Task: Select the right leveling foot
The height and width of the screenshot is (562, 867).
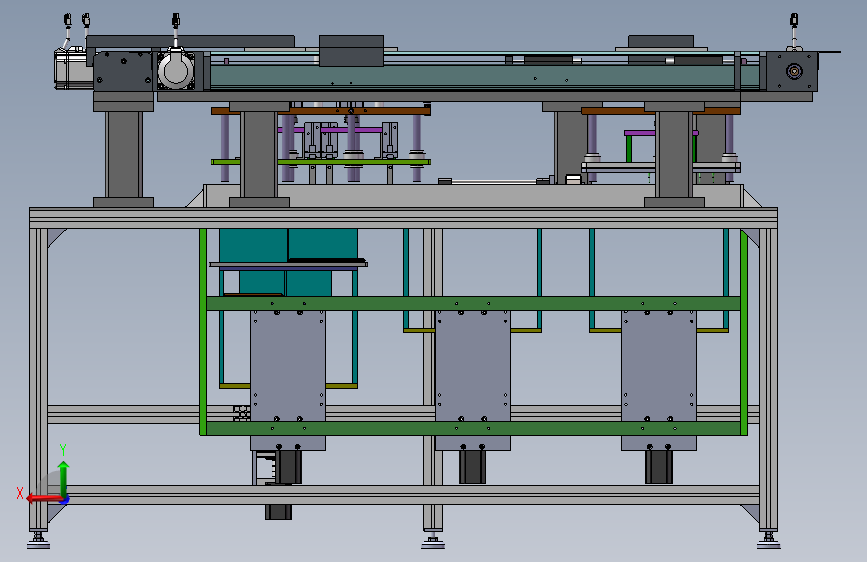Action: 769,541
